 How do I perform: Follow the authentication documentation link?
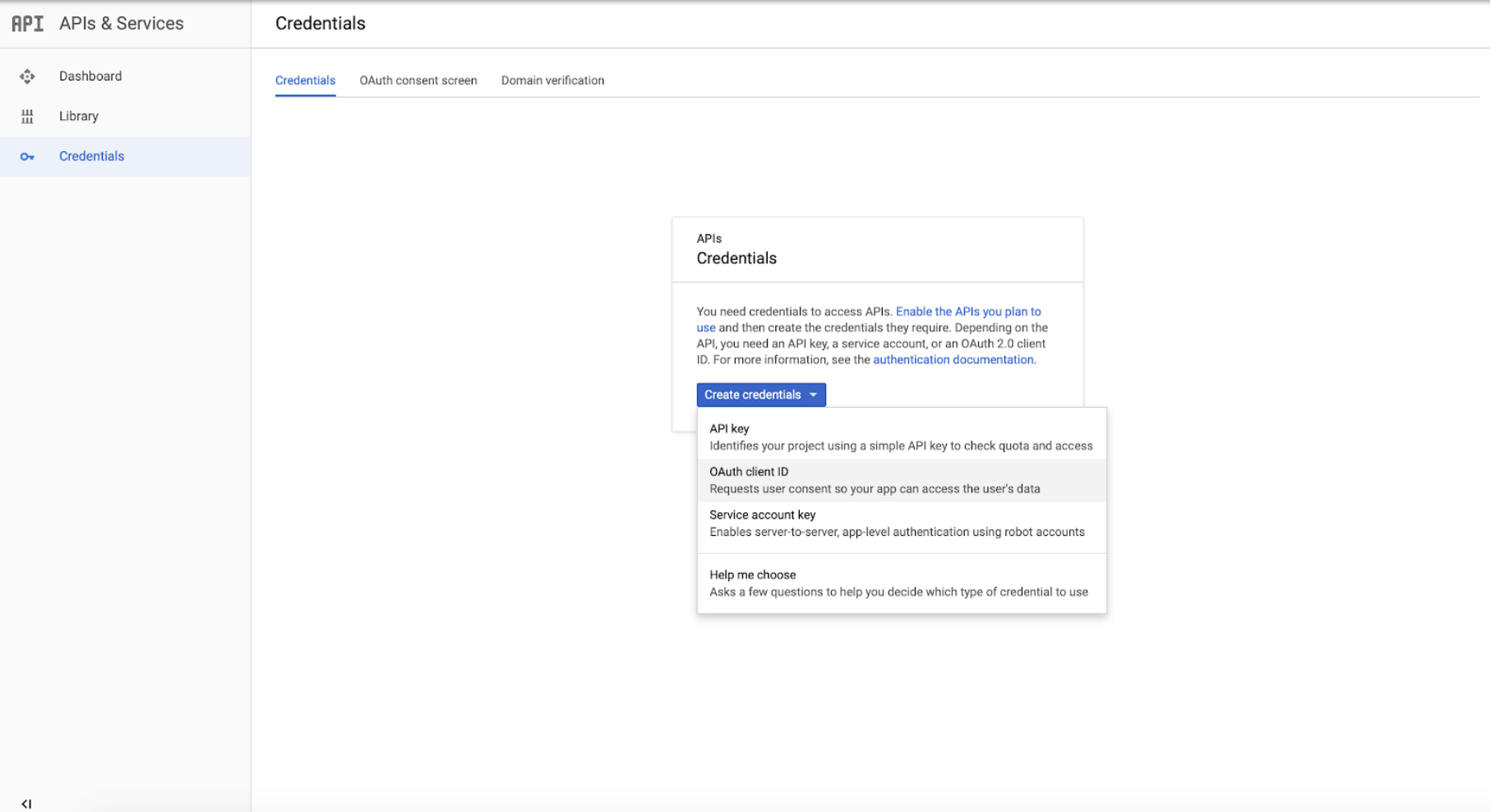point(953,360)
